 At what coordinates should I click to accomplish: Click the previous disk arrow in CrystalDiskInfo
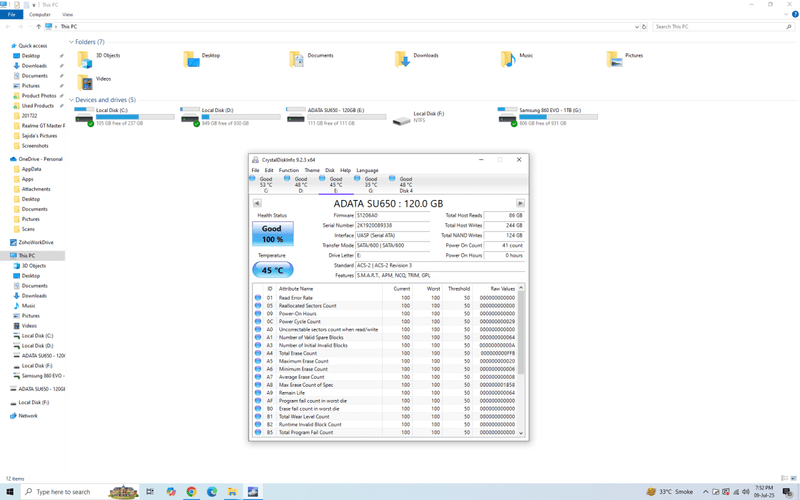point(257,203)
